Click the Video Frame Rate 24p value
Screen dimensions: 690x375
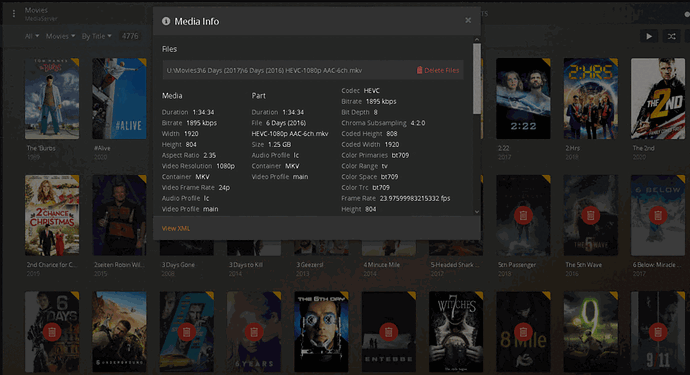[224, 188]
